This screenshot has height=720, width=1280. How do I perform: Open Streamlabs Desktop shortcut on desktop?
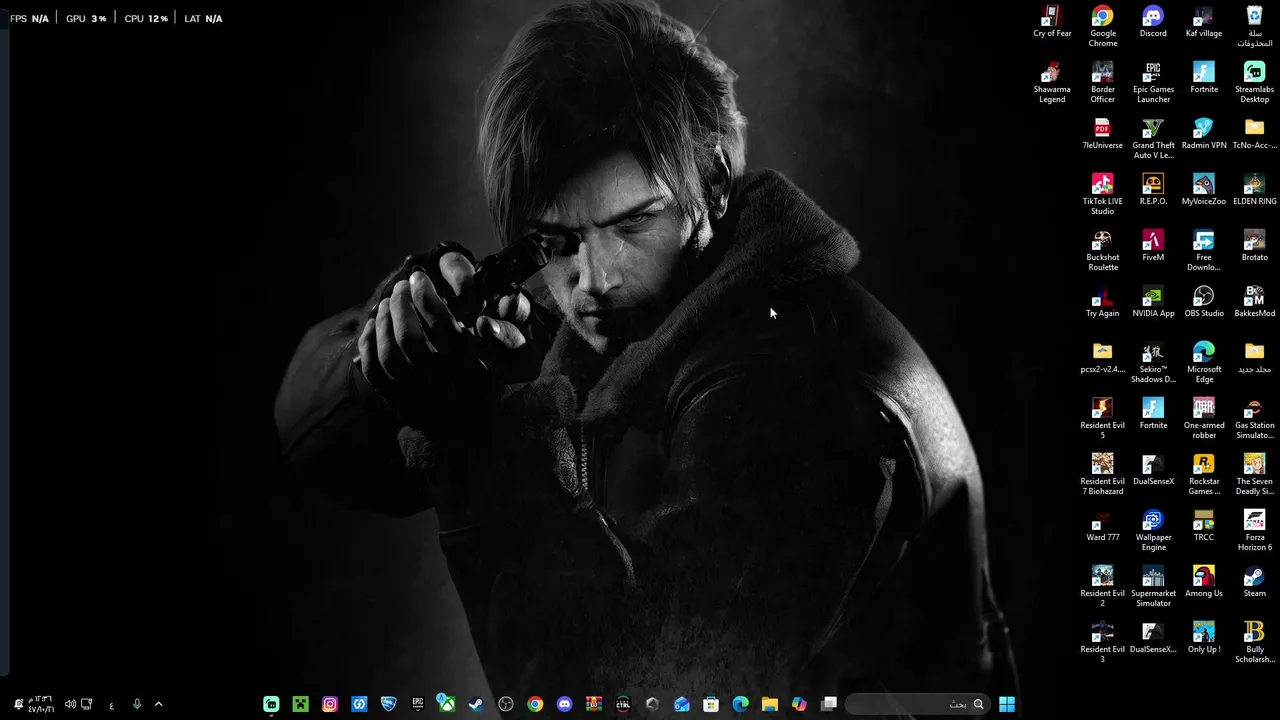(x=1254, y=83)
